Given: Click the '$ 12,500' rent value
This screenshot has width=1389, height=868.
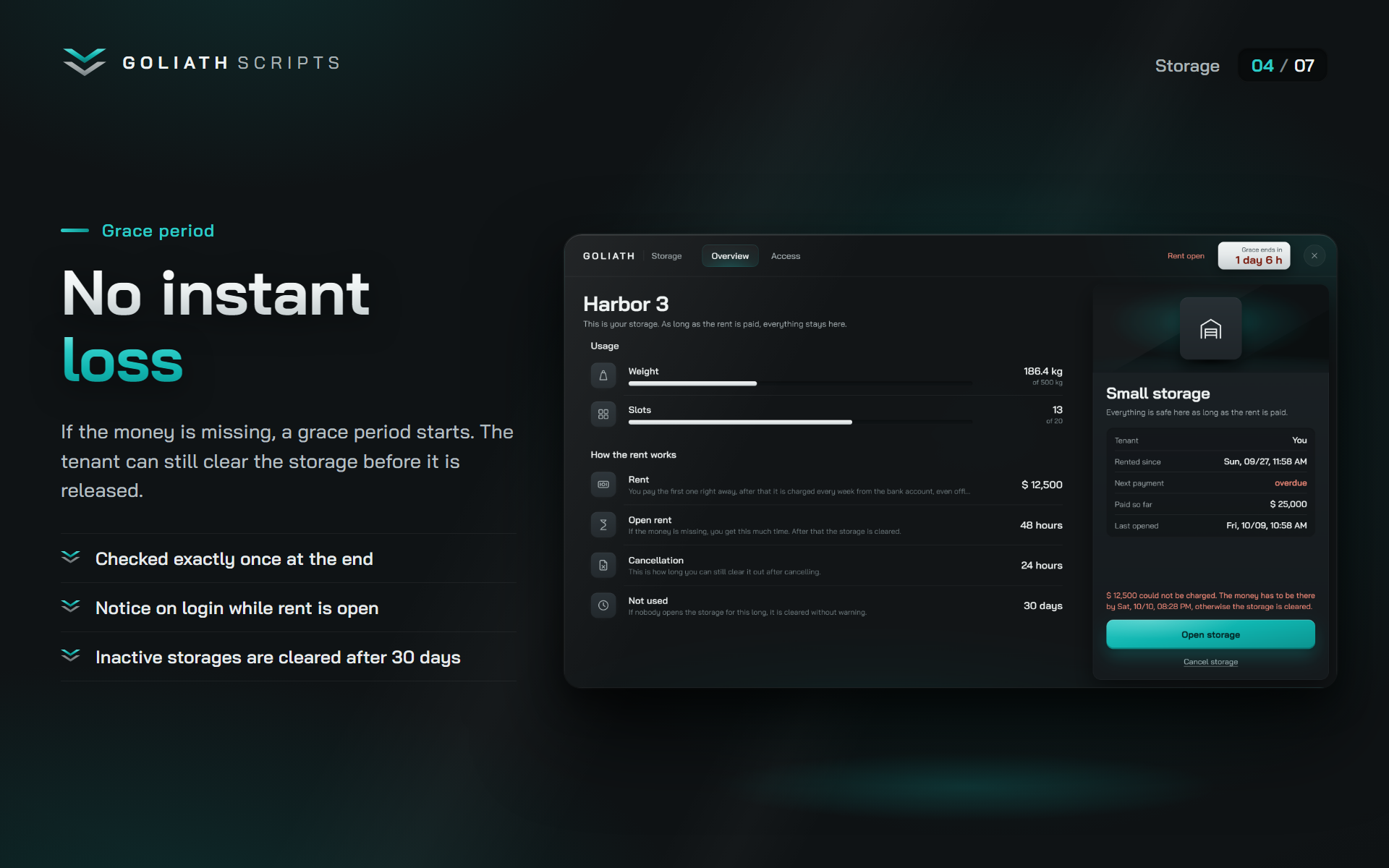Looking at the screenshot, I should click(x=1042, y=485).
